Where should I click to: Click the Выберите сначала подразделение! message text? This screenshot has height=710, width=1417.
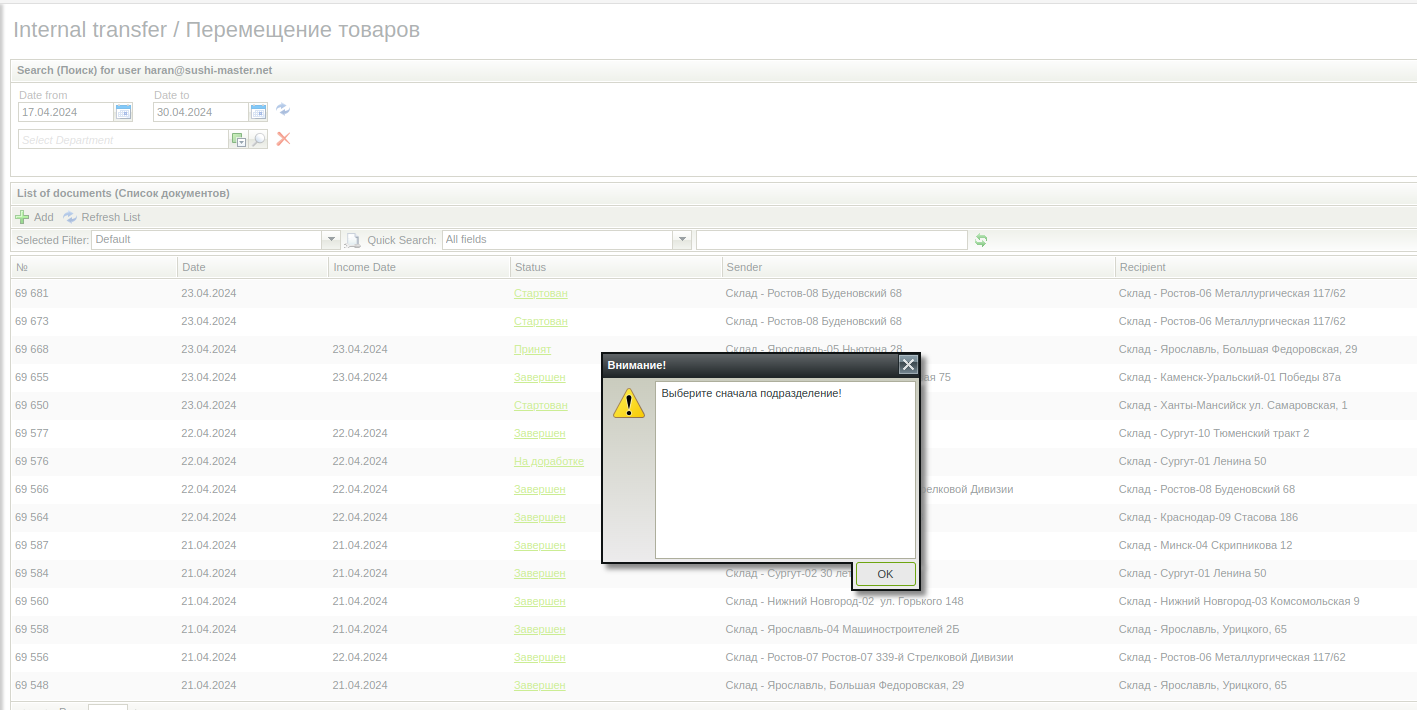coord(752,393)
